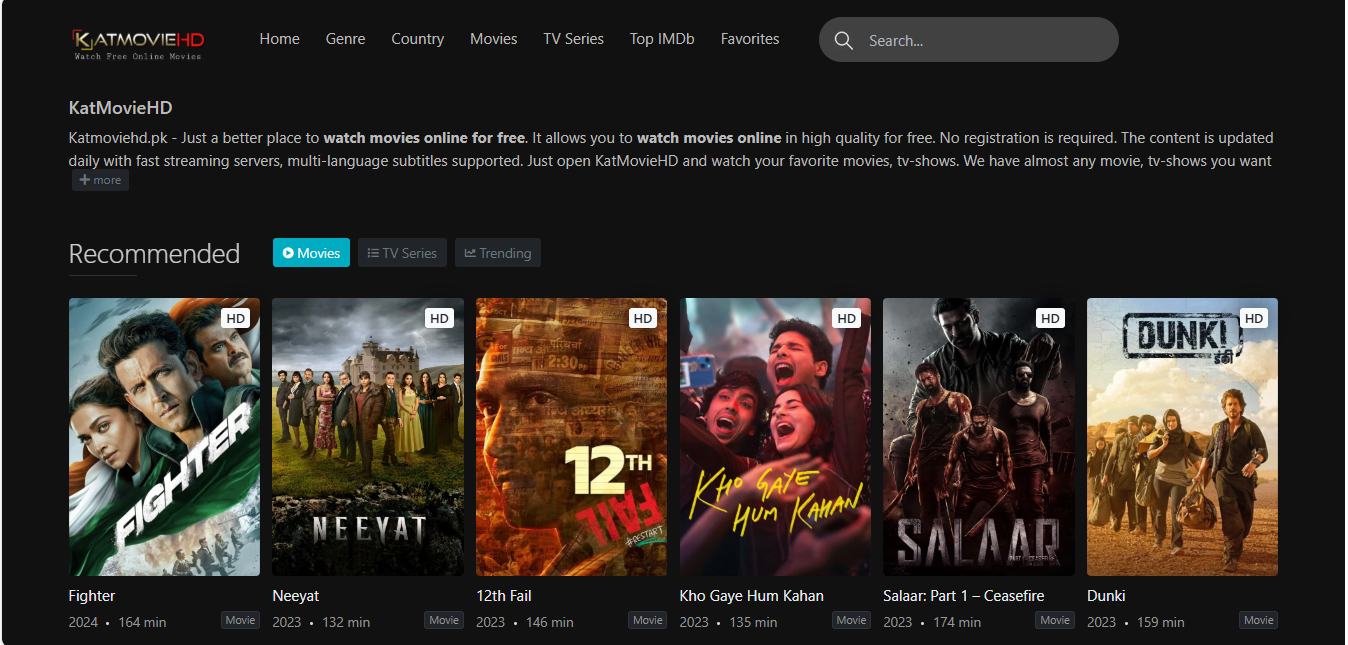Expand the description with the more button
The image size is (1348, 645).
(100, 180)
